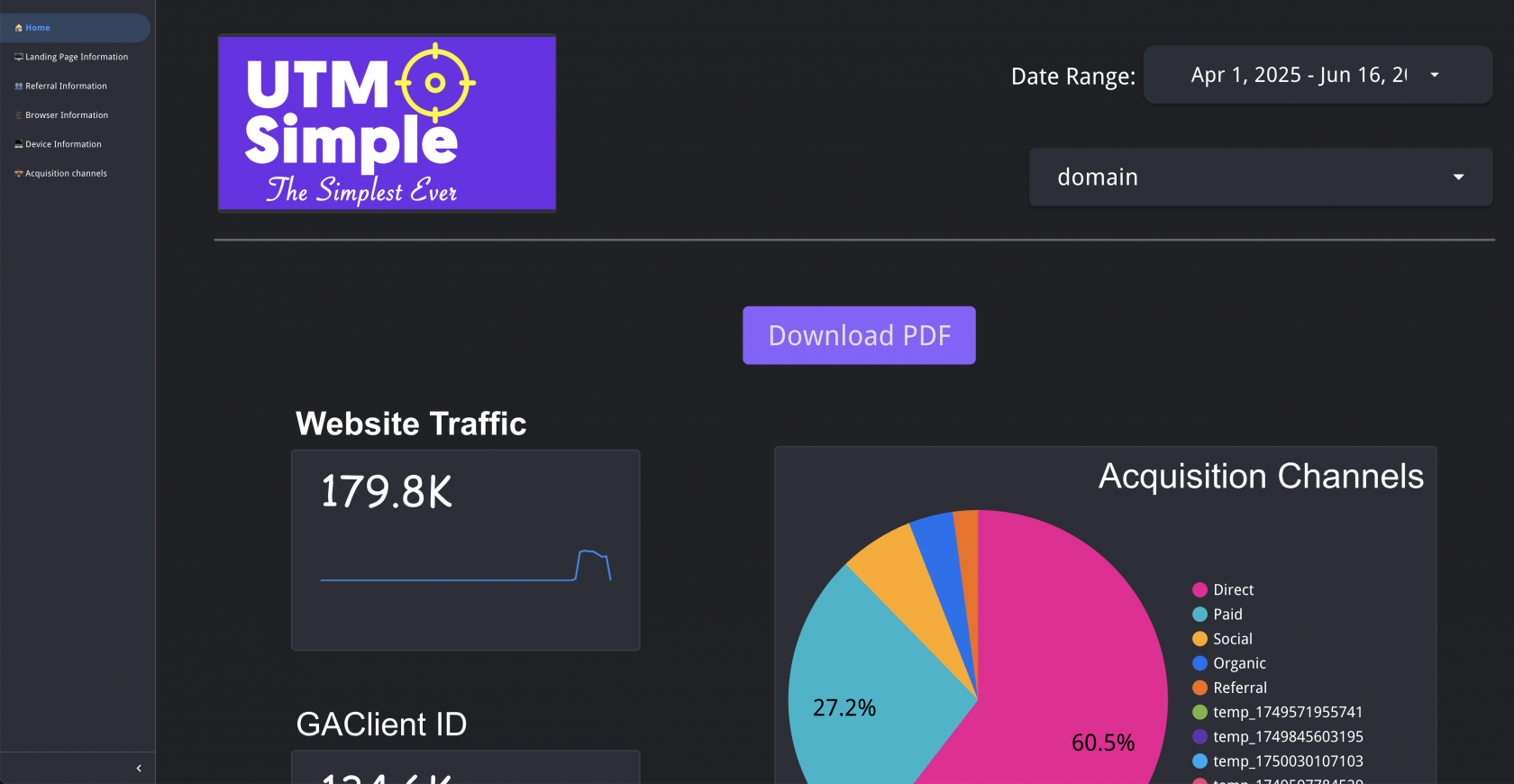1514x784 pixels.
Task: Click the 179.8K website traffic value
Action: click(387, 492)
